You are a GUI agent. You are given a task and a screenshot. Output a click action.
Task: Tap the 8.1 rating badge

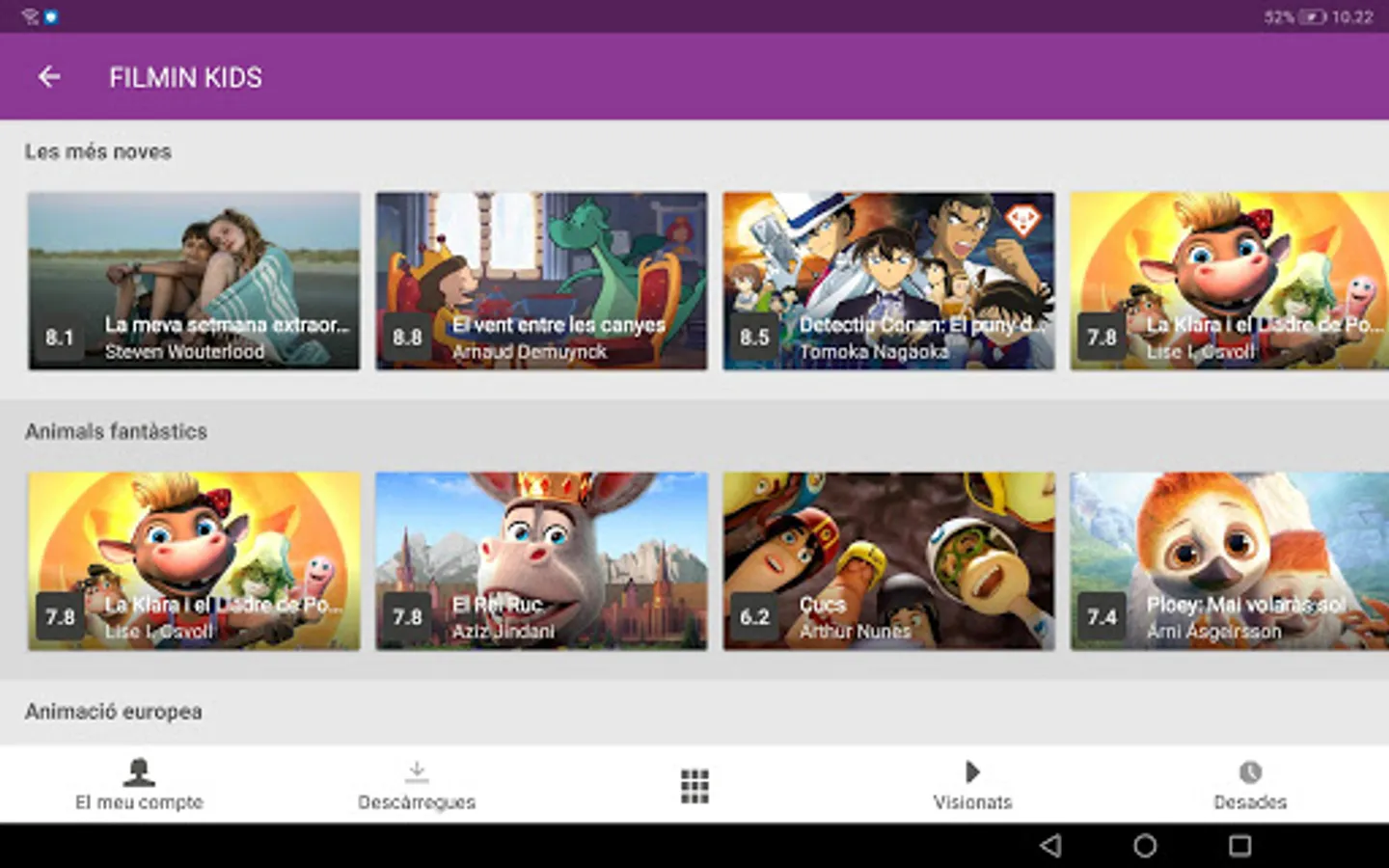click(60, 338)
